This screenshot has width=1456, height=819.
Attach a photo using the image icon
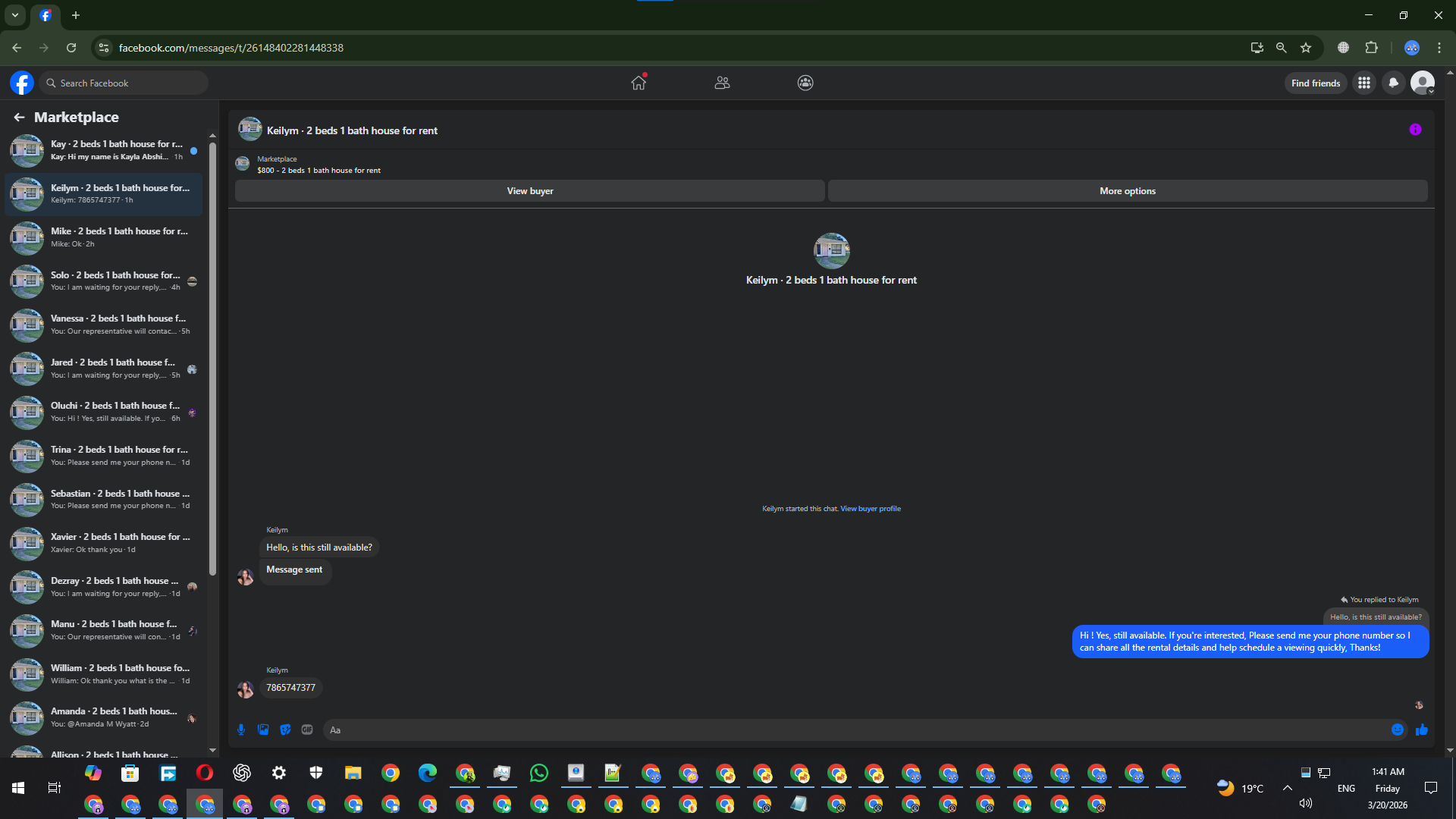click(x=263, y=730)
